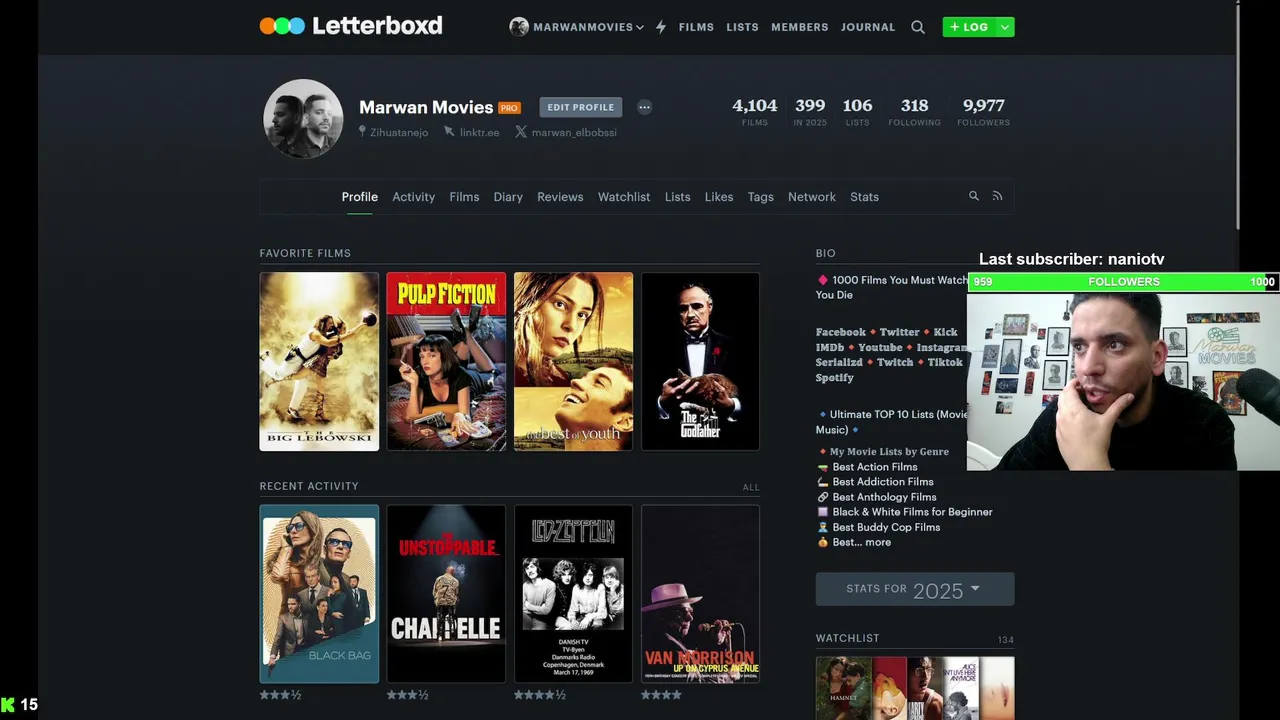Switch to the Diary tab
The width and height of the screenshot is (1280, 720).
pyautogui.click(x=508, y=197)
